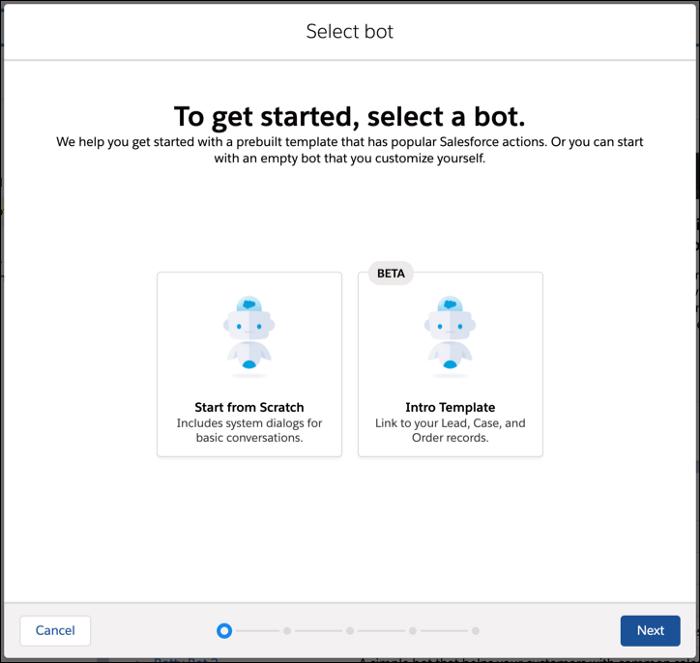Click the Start from Scratch bot icon

pyautogui.click(x=249, y=336)
